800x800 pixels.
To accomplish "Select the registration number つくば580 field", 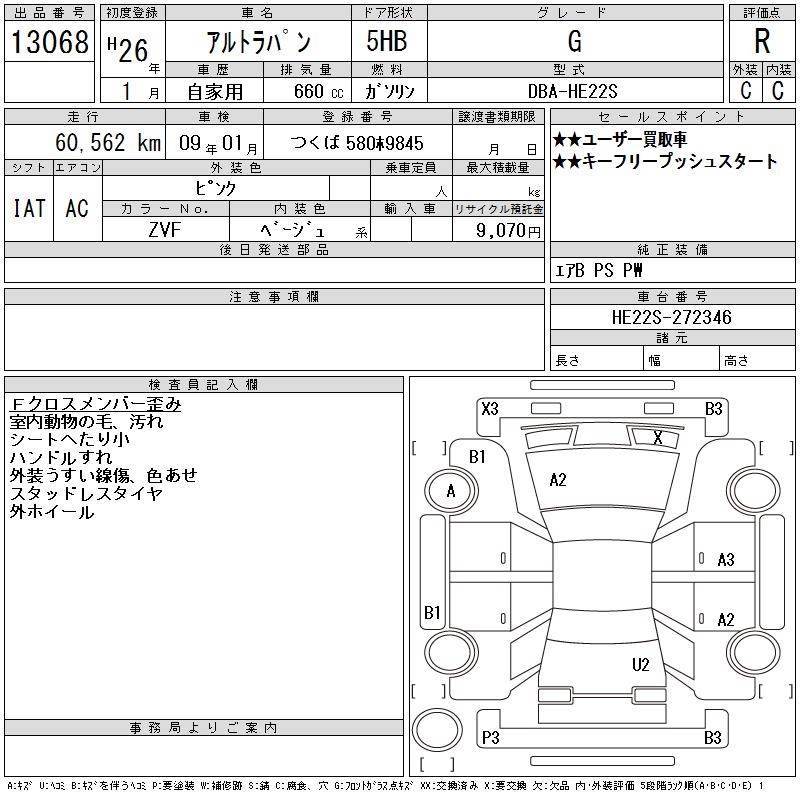I will point(357,143).
